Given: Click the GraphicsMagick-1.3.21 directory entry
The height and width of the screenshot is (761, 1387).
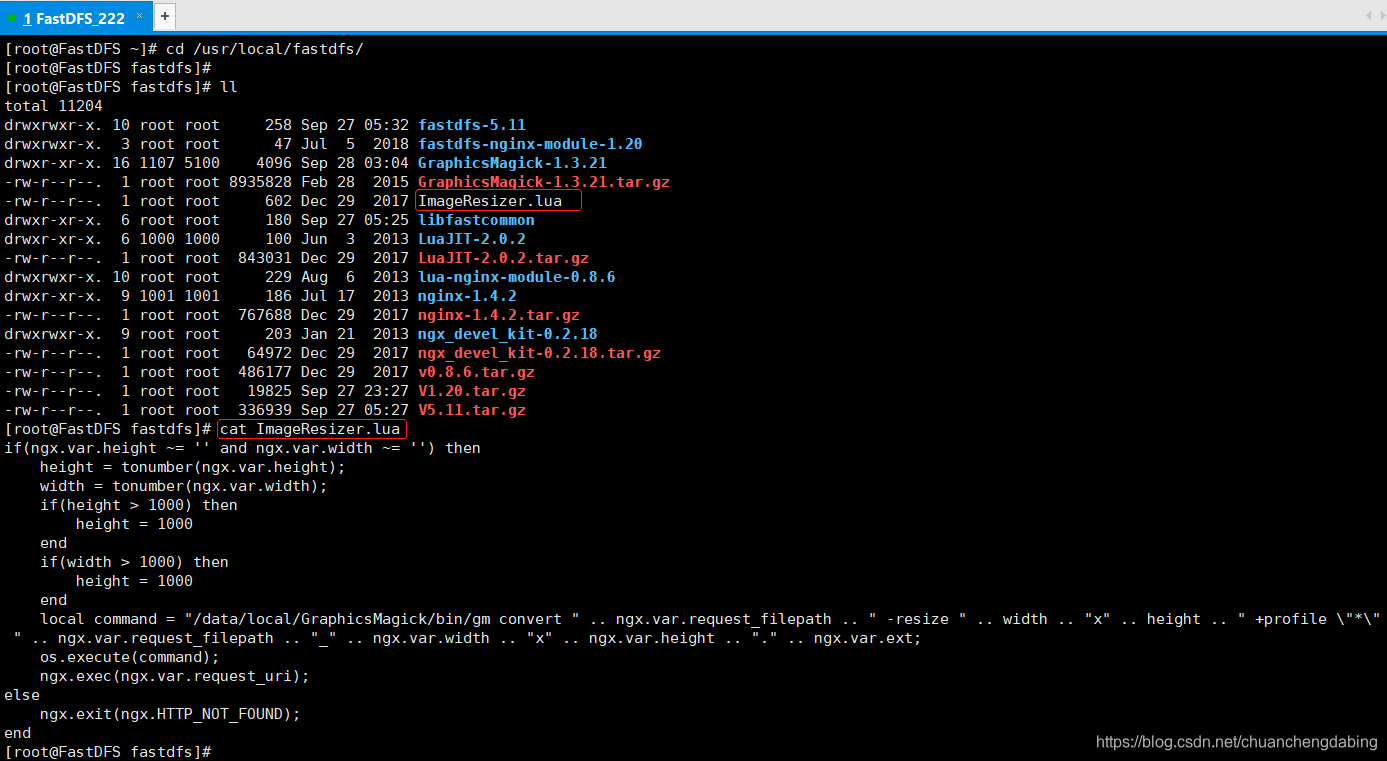Looking at the screenshot, I should click(x=512, y=163).
